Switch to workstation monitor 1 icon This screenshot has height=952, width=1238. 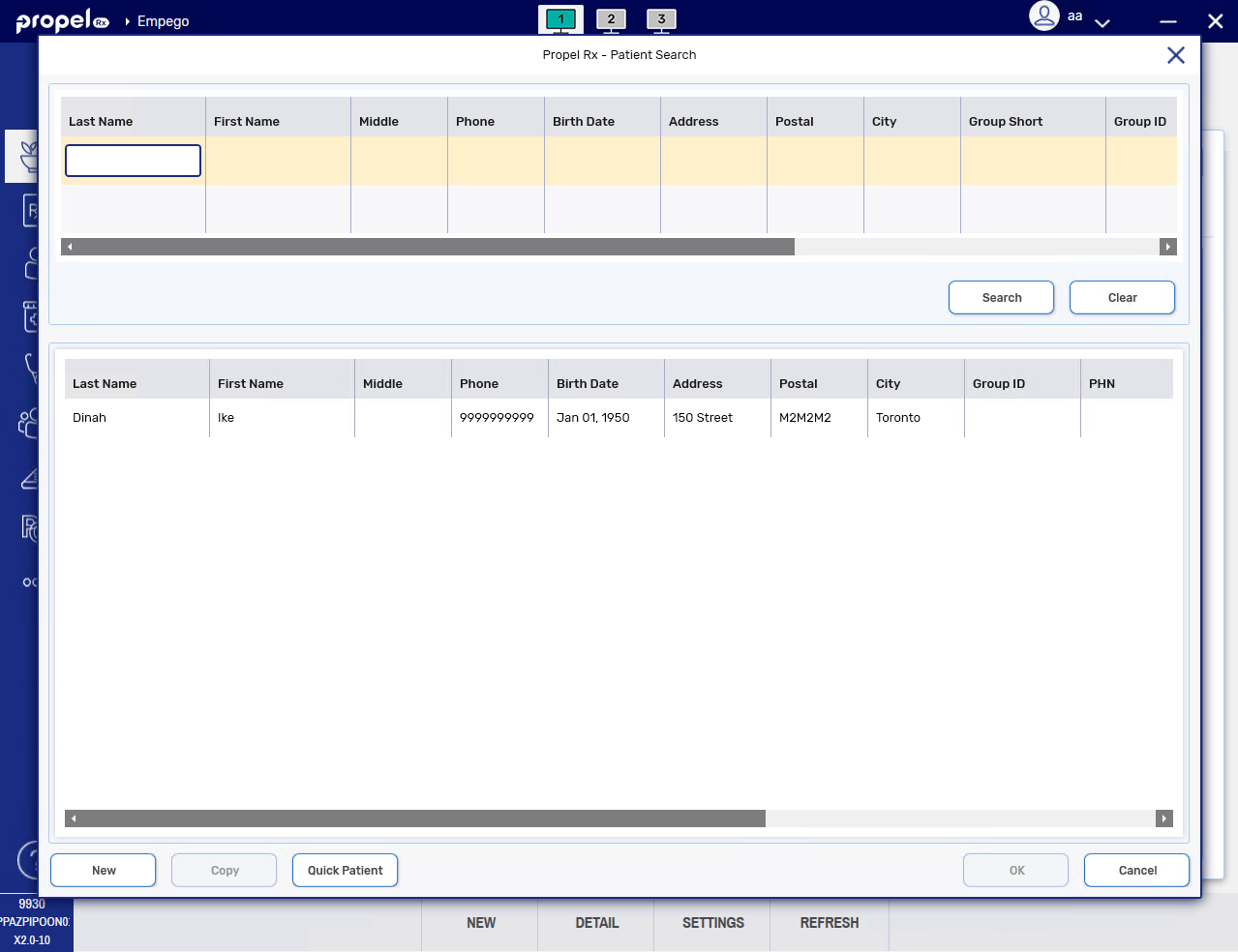(x=560, y=19)
